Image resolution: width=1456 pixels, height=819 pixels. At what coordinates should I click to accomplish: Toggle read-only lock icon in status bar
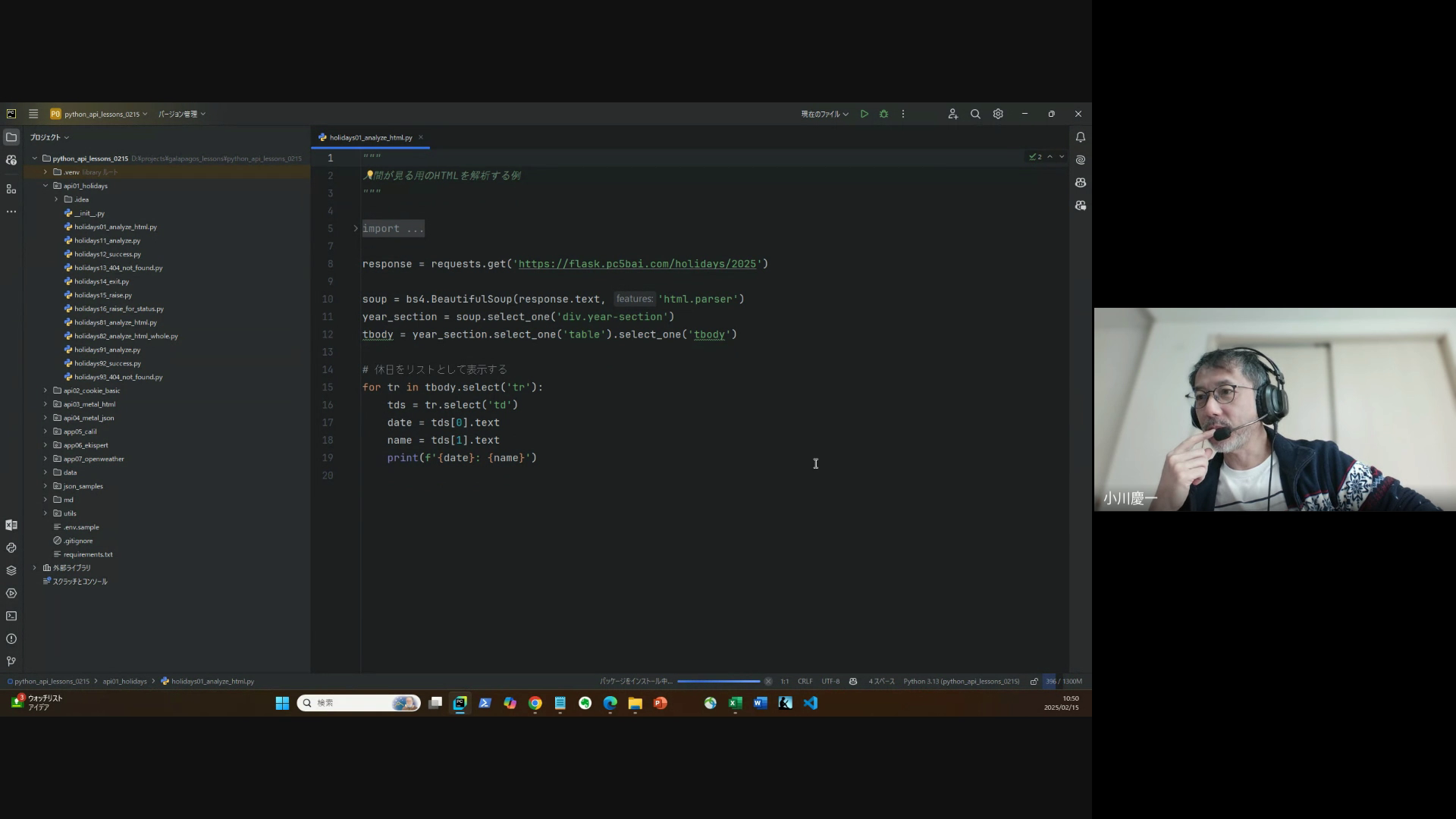[1034, 681]
